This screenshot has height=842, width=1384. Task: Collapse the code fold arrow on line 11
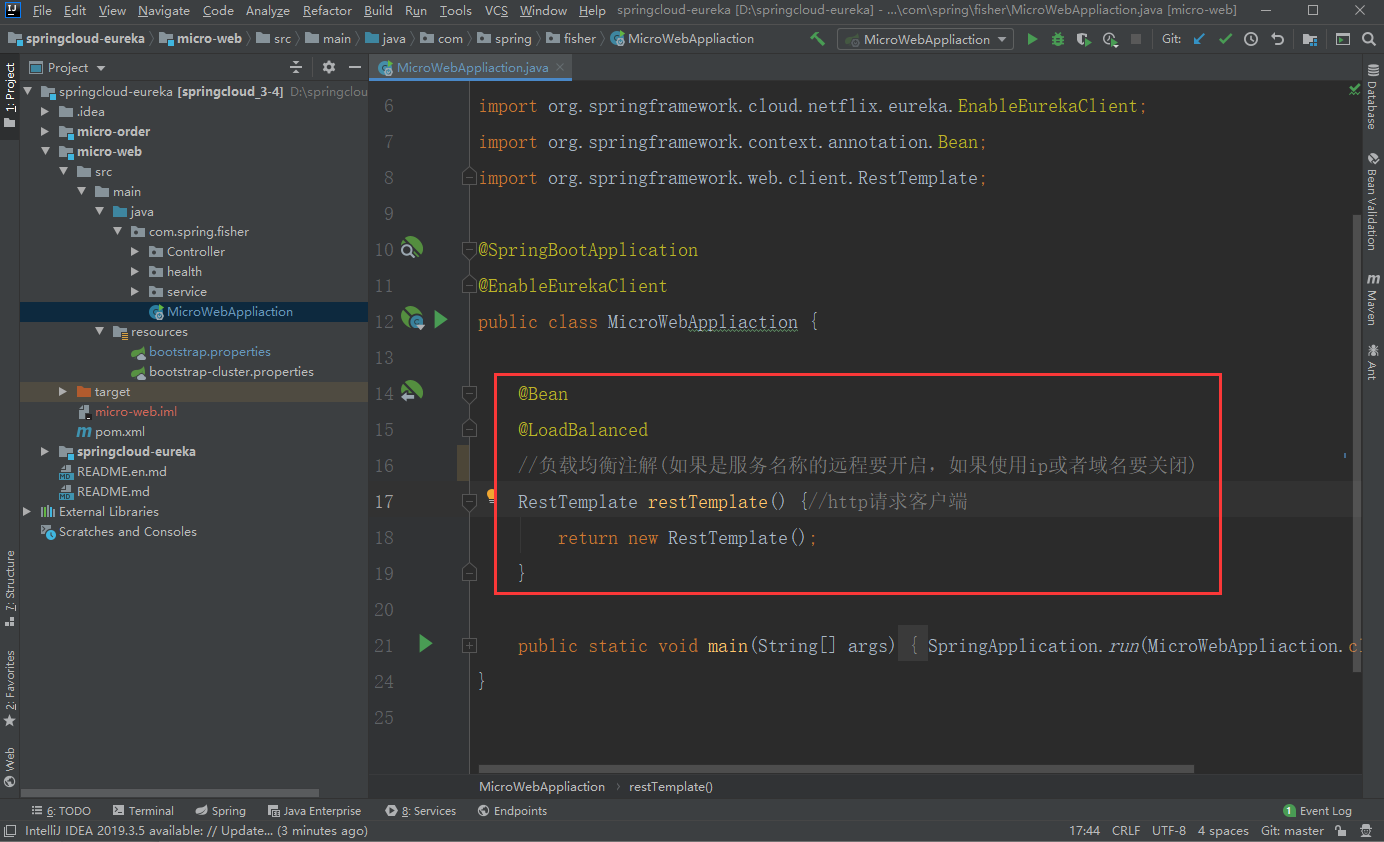click(x=469, y=283)
